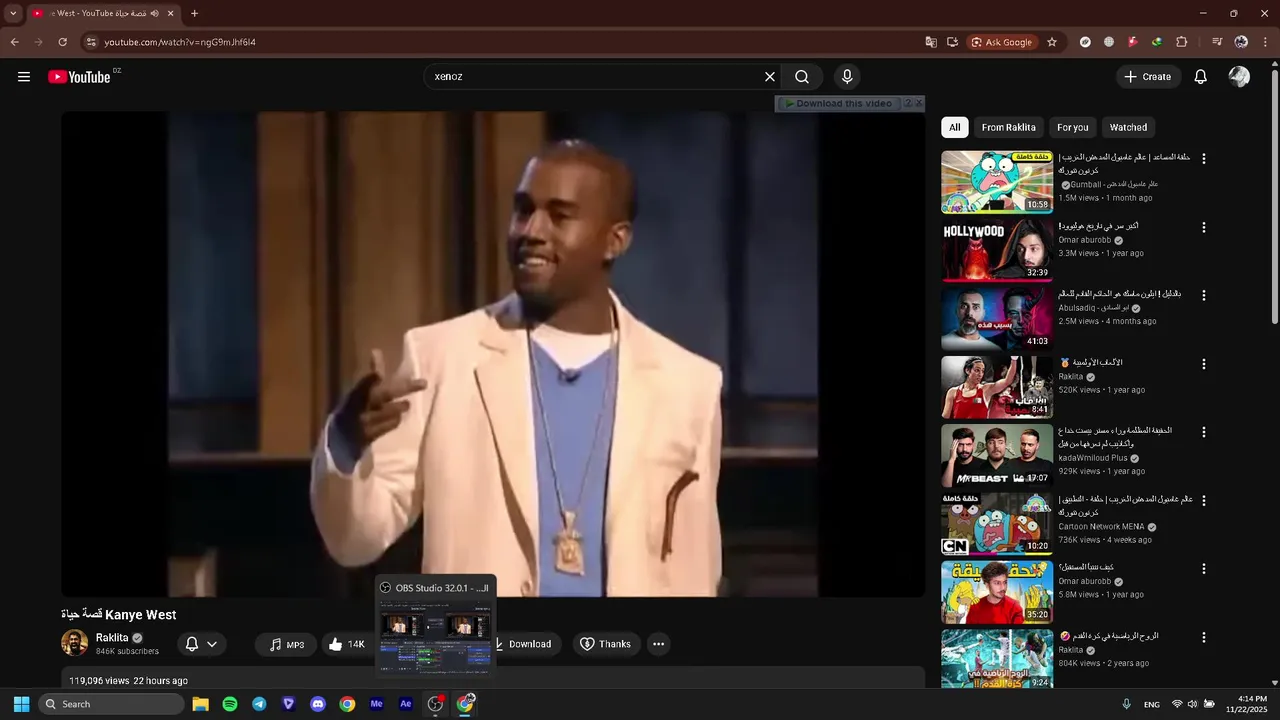Open the Cartoon Network MENA channel link

pos(1101,527)
